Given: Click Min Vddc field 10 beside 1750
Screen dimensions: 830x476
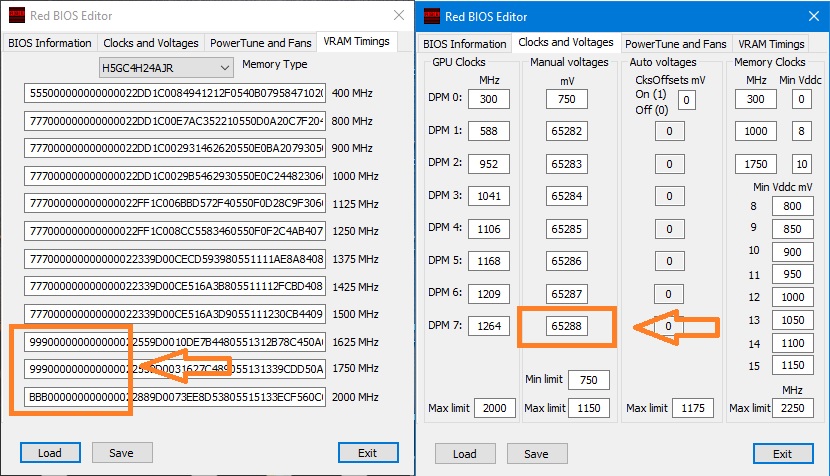Looking at the screenshot, I should click(x=802, y=164).
